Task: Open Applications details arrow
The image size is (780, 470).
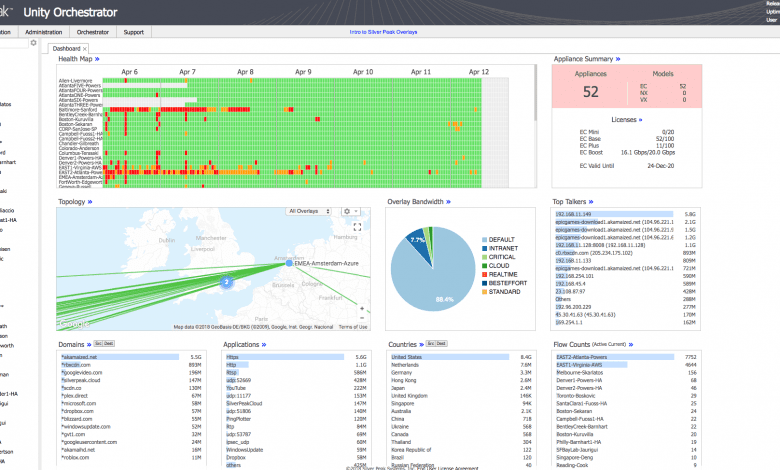Action: tap(264, 345)
